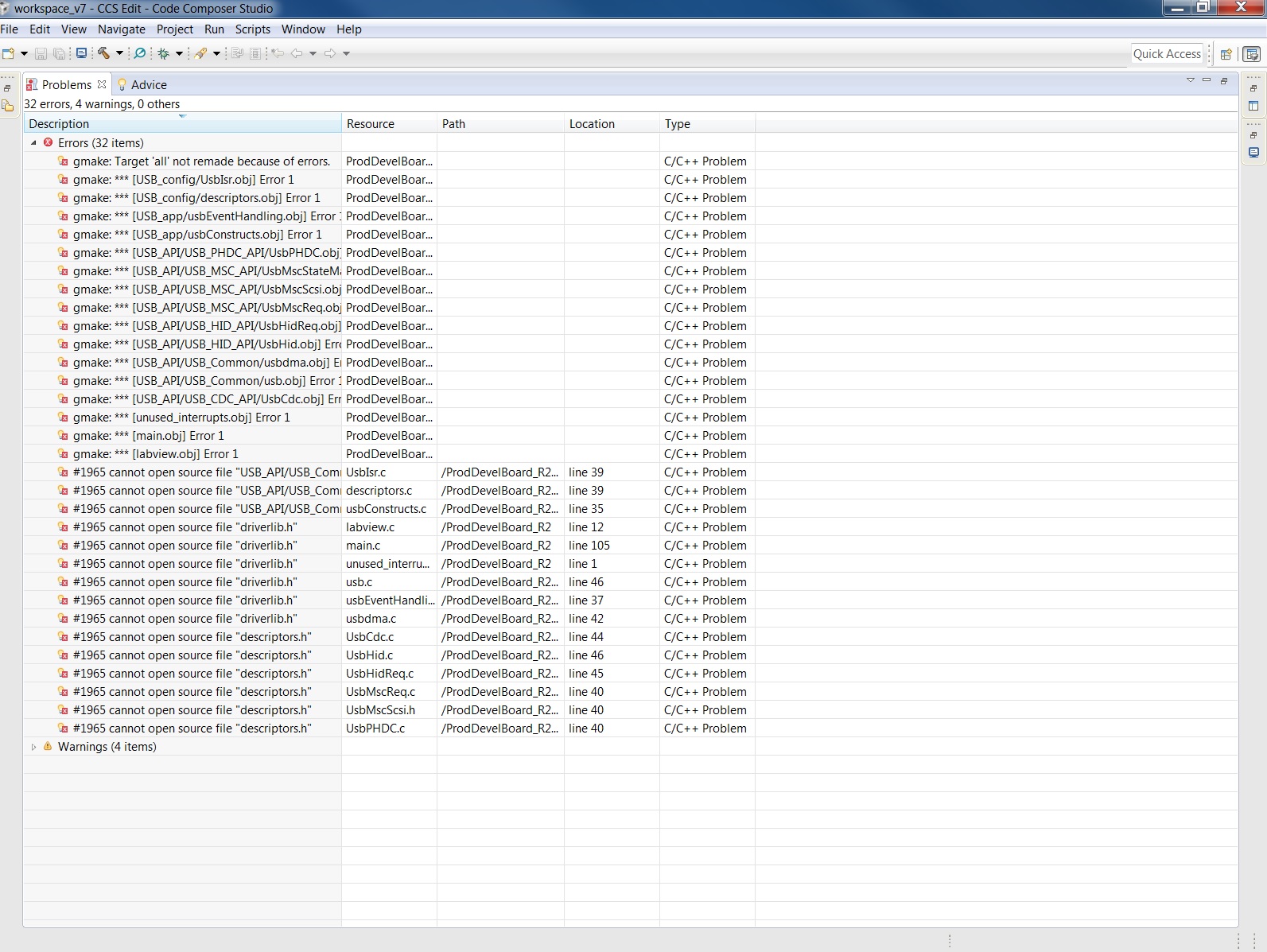1267x952 pixels.
Task: Expand the Warnings (4 items) group
Action: click(33, 747)
